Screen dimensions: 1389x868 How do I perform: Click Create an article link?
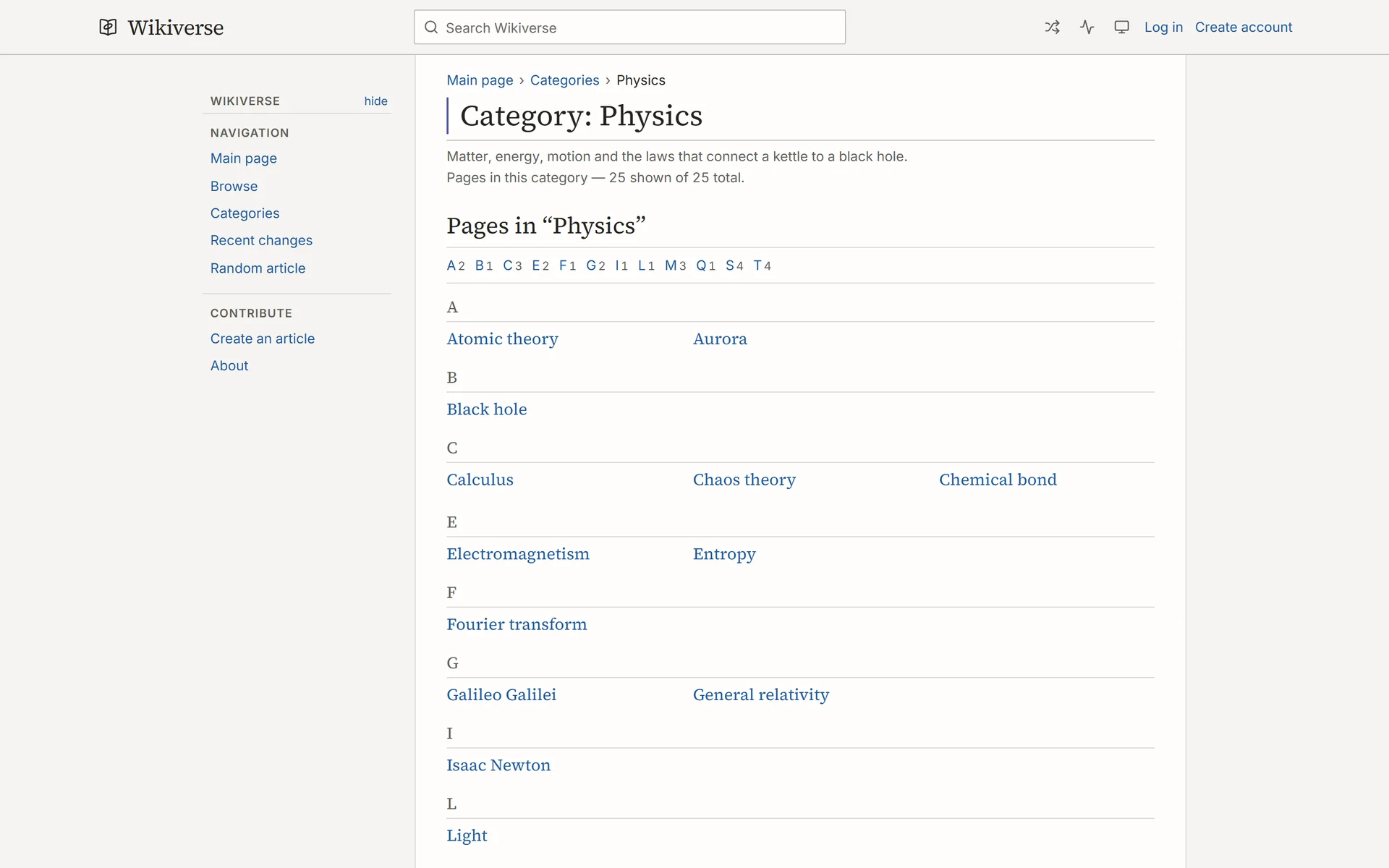[x=263, y=339]
